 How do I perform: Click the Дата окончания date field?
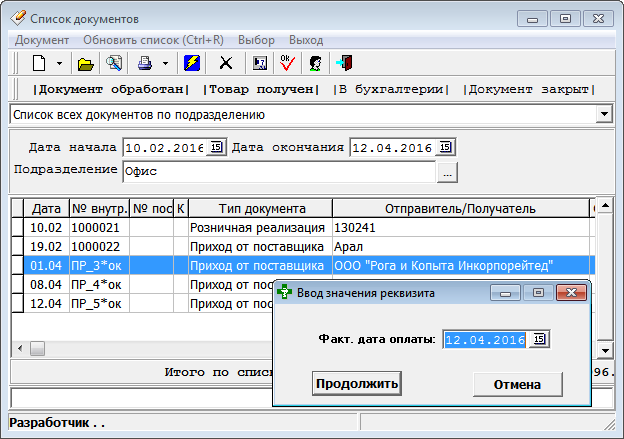point(392,148)
